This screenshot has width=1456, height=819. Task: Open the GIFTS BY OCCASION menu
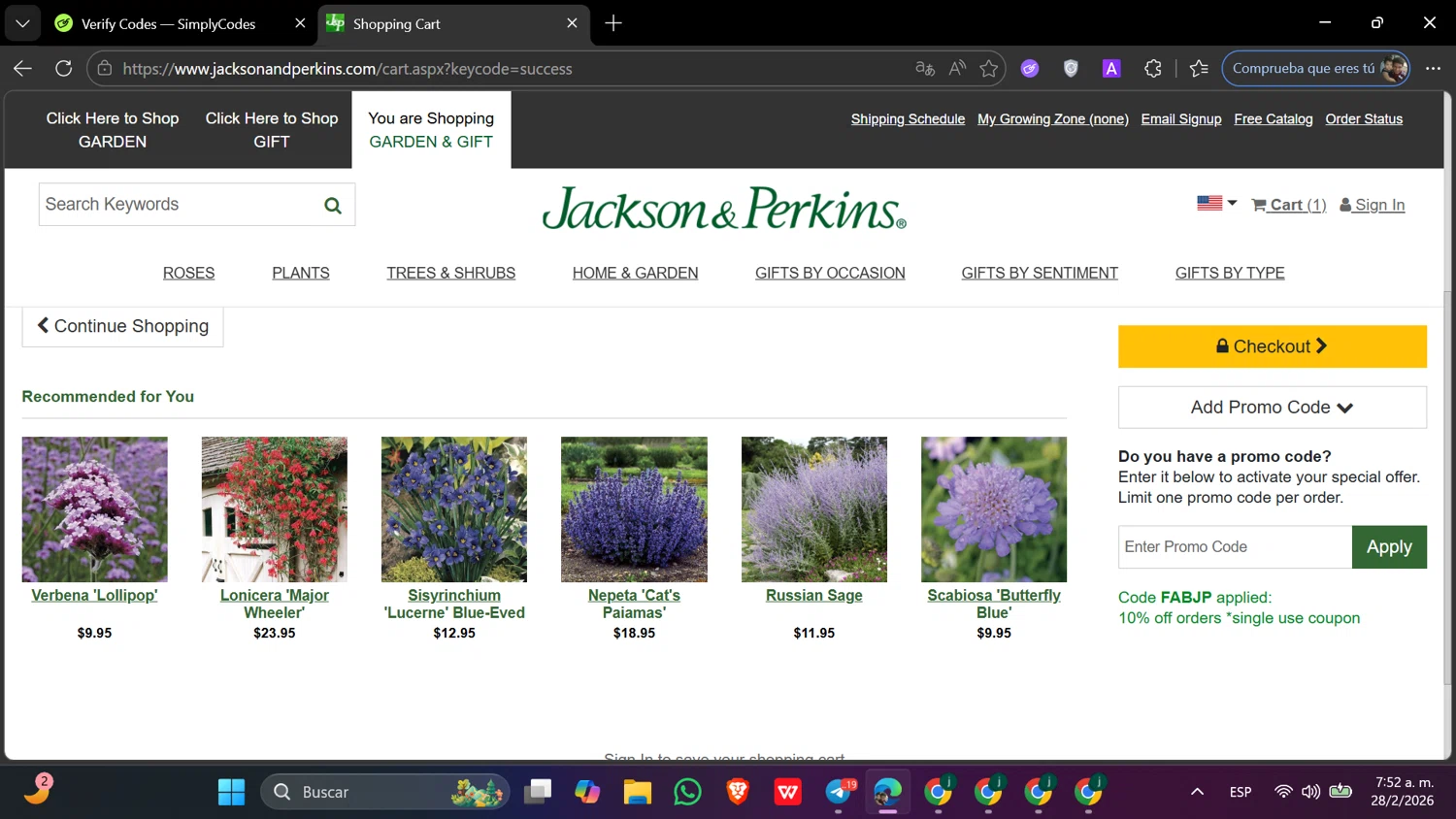(830, 274)
